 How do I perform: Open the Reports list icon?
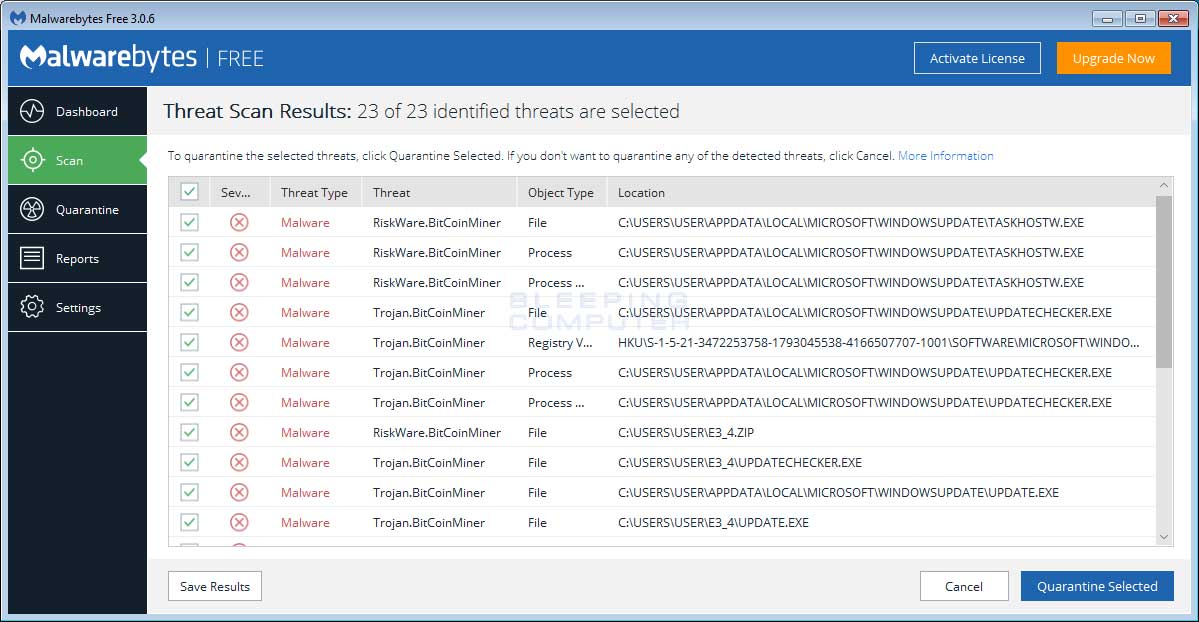click(x=32, y=258)
